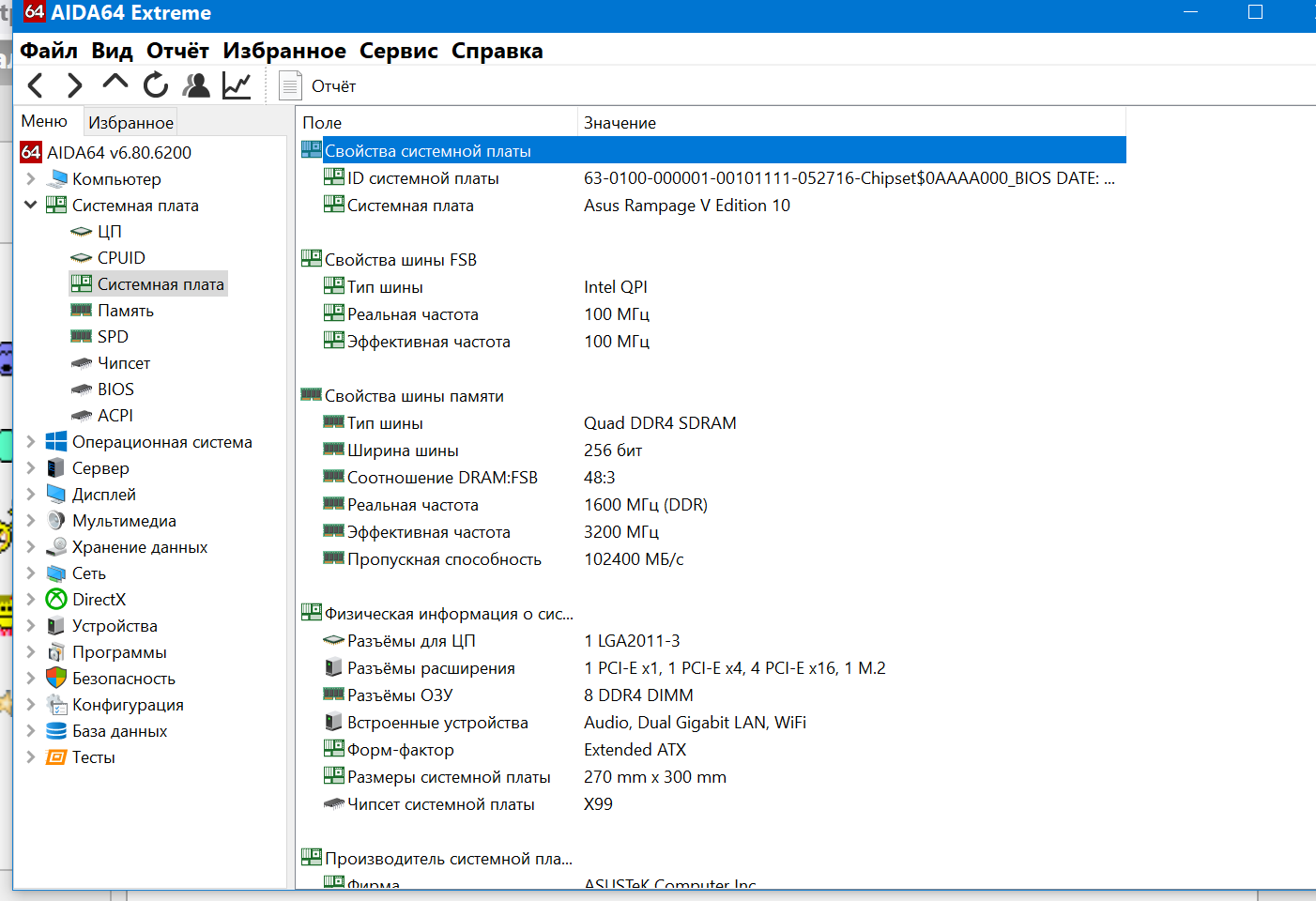1316x901 pixels.
Task: Select the Соотношение DRAM:FSB row
Action: (x=712, y=478)
